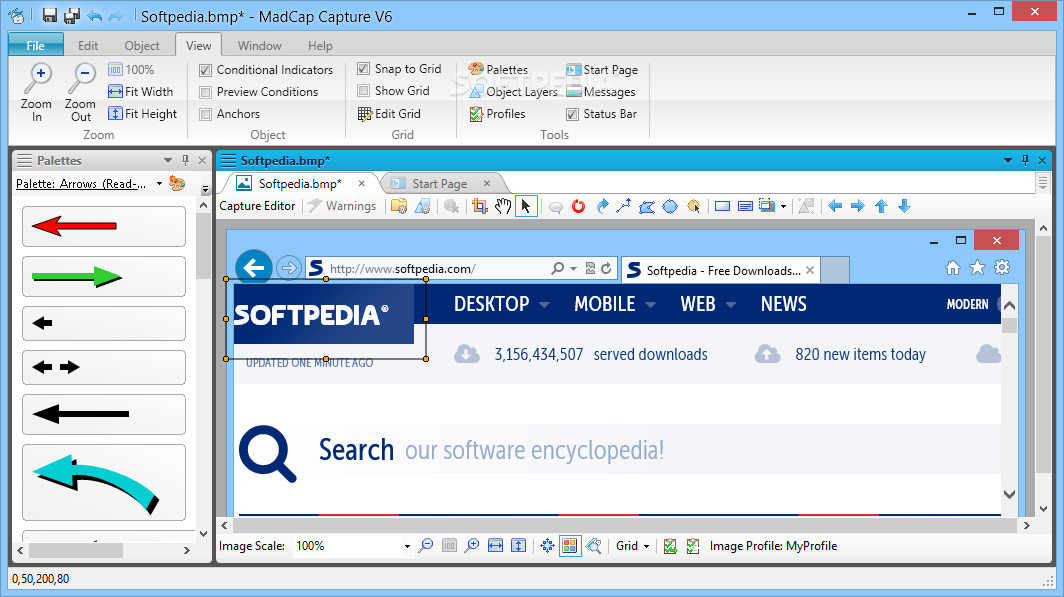This screenshot has width=1064, height=597.
Task: Open Profiles from the Tools group
Action: pyautogui.click(x=498, y=114)
